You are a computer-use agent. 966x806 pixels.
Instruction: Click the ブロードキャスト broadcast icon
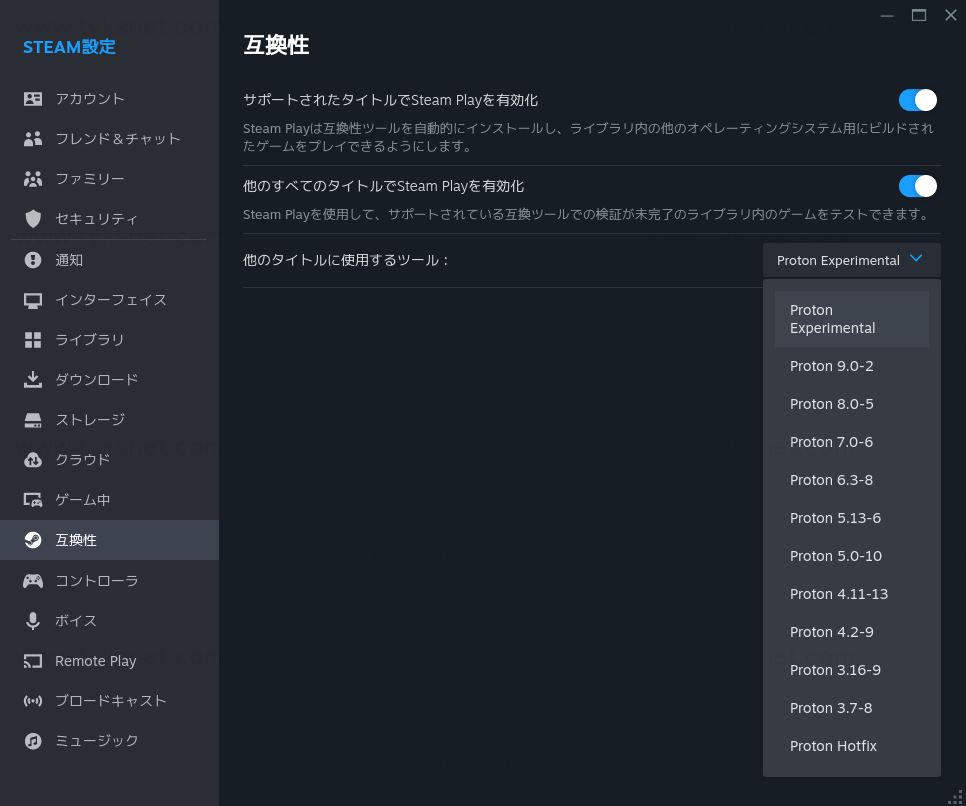(x=33, y=701)
